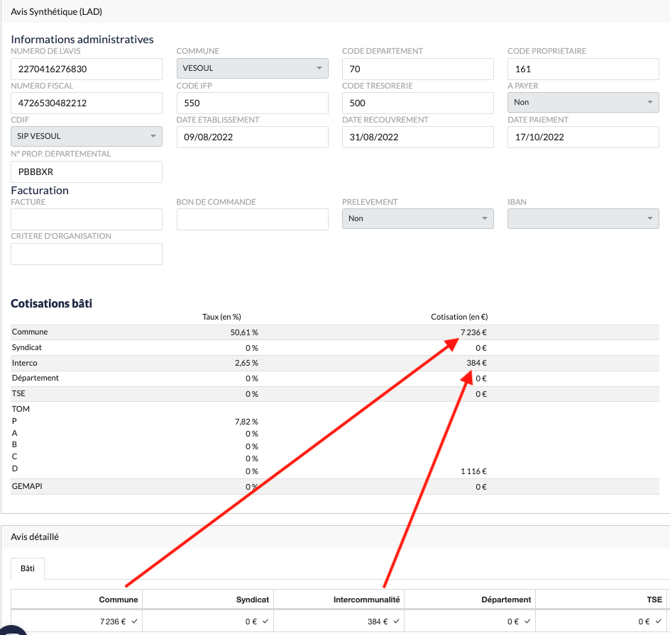Click the checkmark beside Intercommunalité 384 €
Viewport: 670px width, 635px height.
click(397, 621)
